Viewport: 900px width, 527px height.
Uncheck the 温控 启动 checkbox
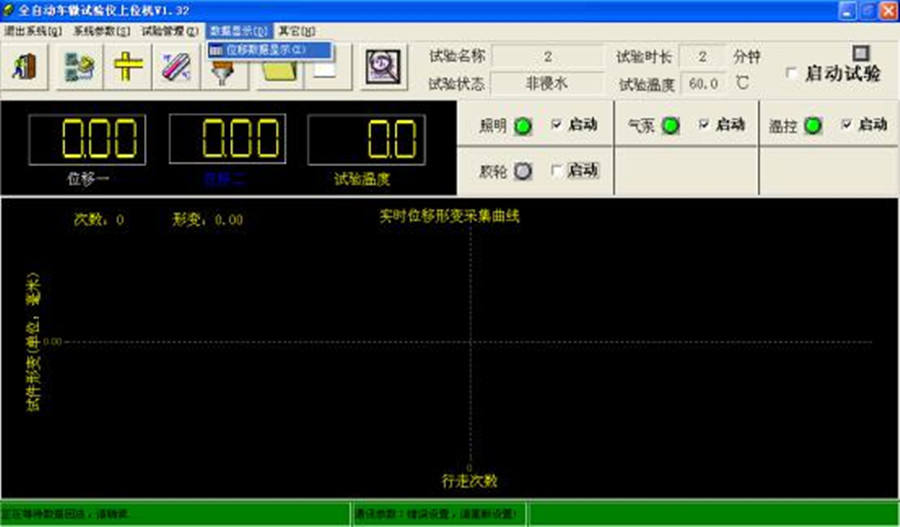pyautogui.click(x=846, y=124)
